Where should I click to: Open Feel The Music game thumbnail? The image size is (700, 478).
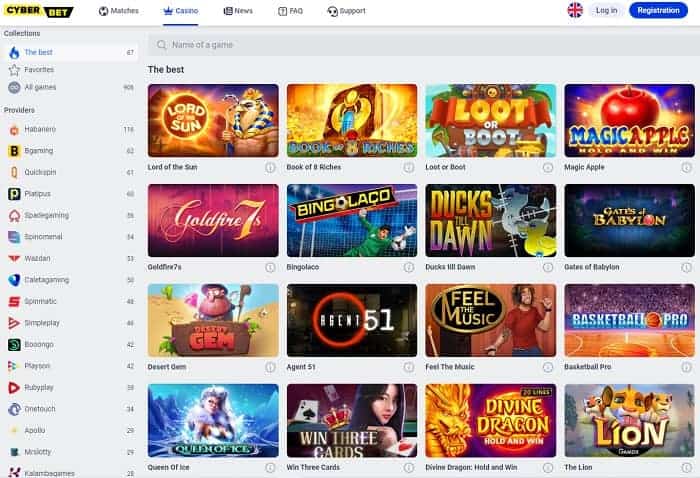click(x=491, y=320)
